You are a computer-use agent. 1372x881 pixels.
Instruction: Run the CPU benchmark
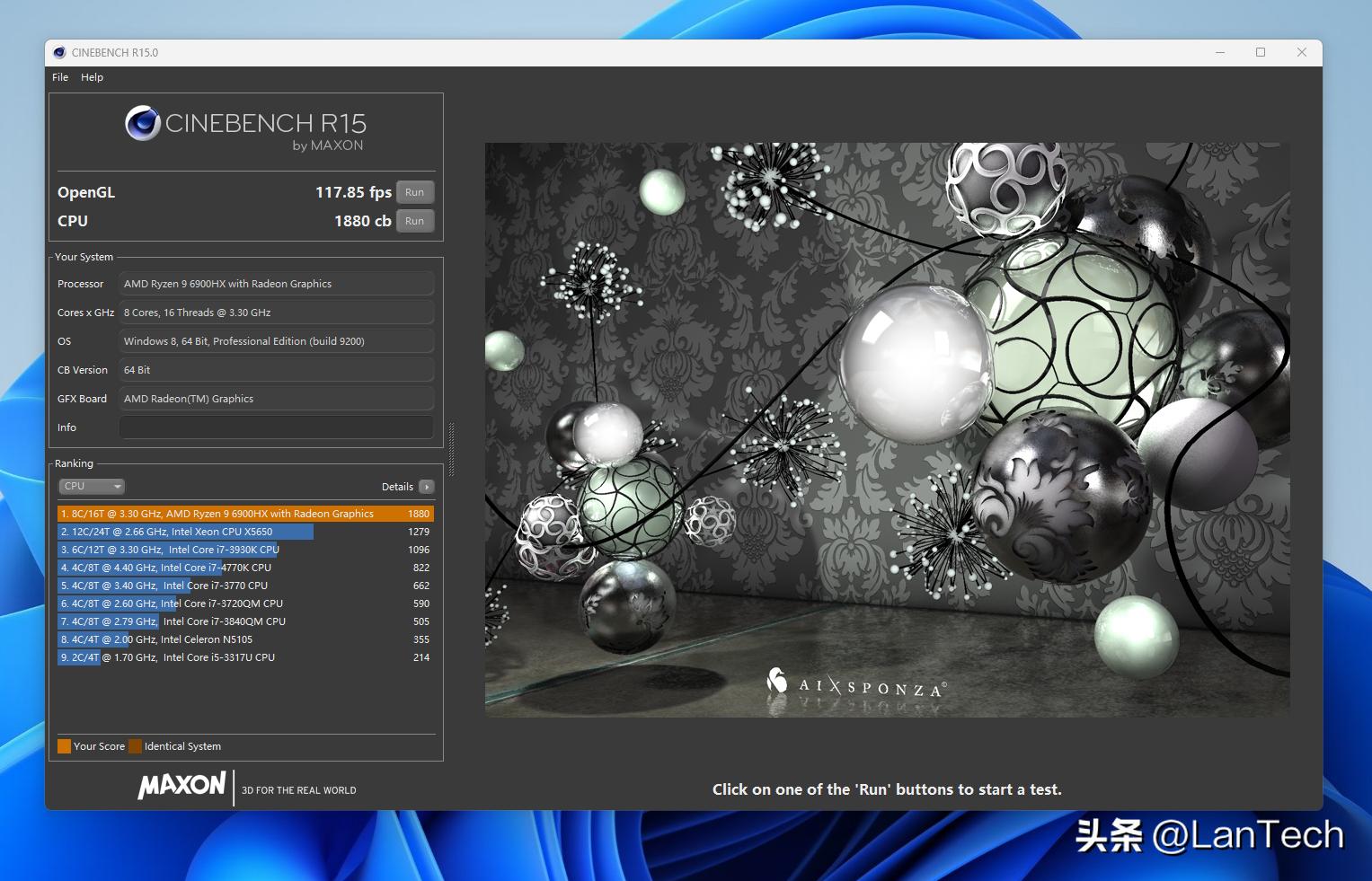point(414,221)
